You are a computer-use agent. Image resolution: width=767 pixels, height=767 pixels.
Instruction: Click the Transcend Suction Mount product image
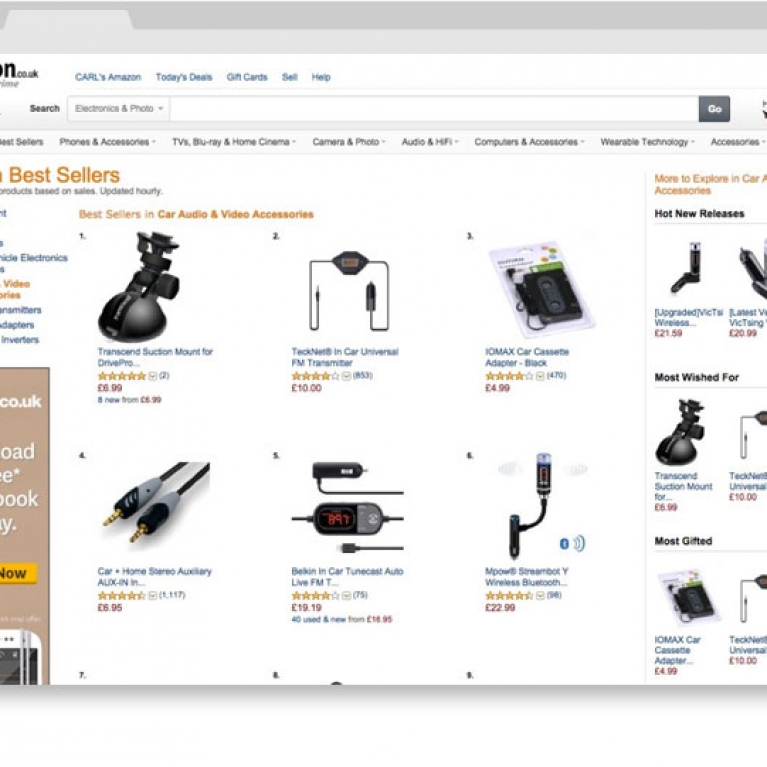click(139, 287)
